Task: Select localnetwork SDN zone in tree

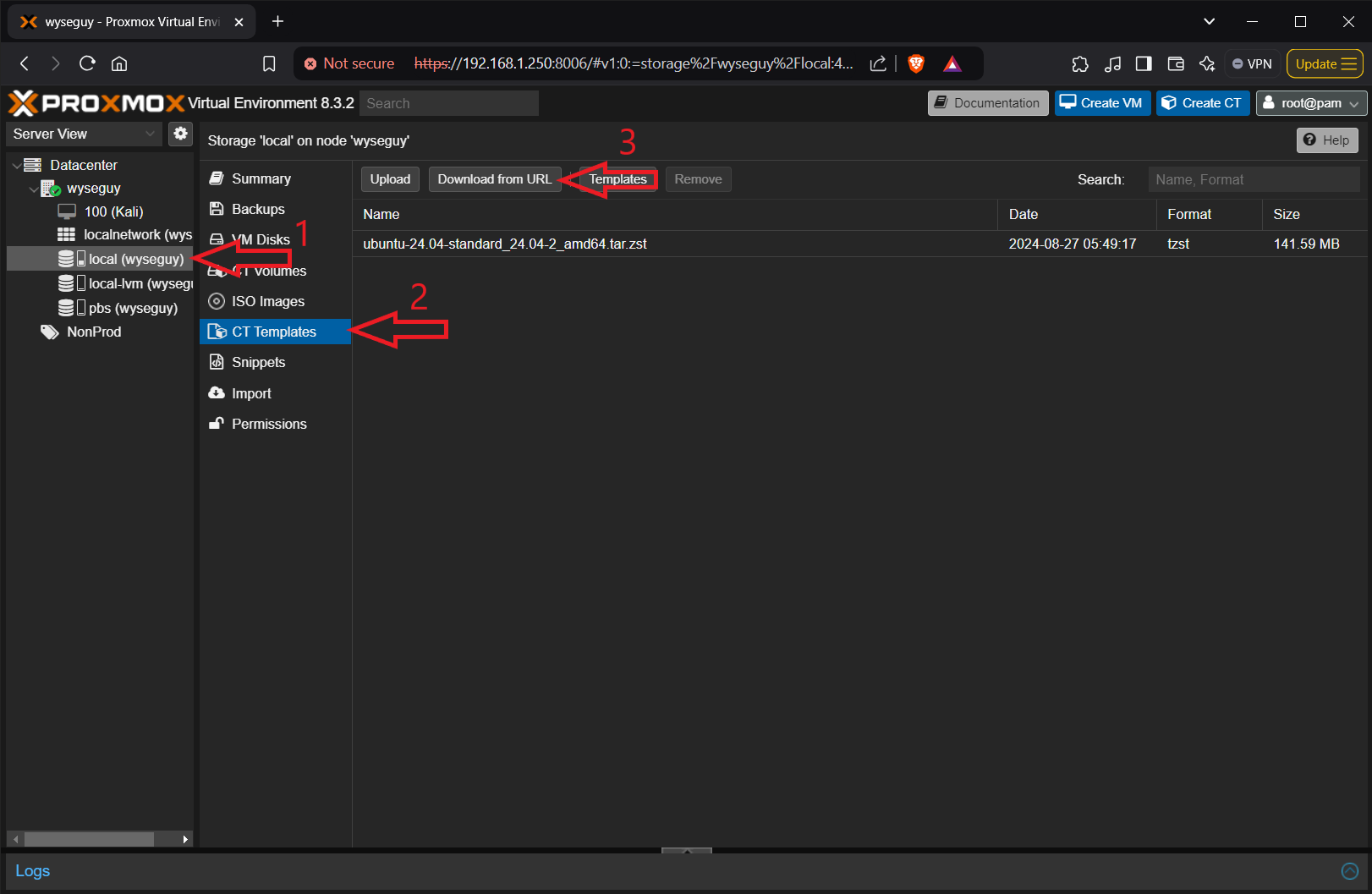Action: point(125,234)
